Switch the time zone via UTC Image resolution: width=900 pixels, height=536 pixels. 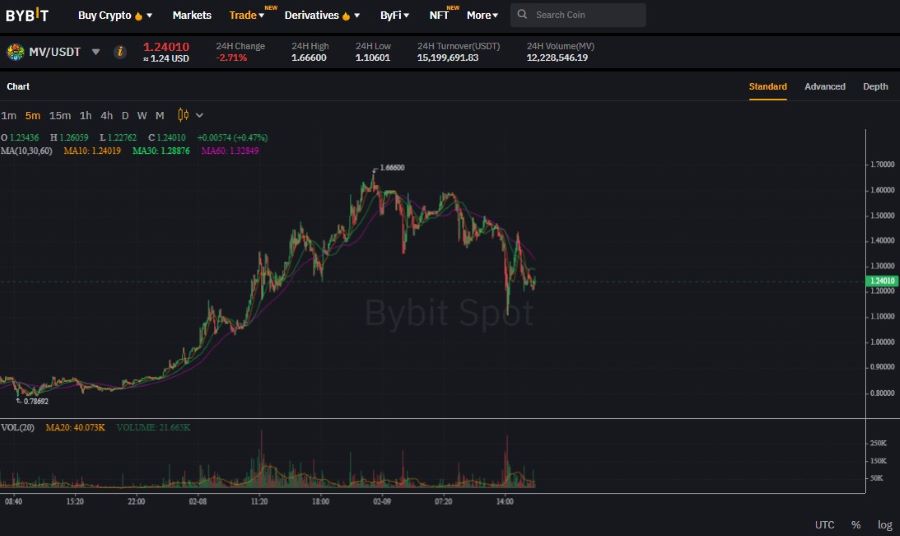point(824,525)
